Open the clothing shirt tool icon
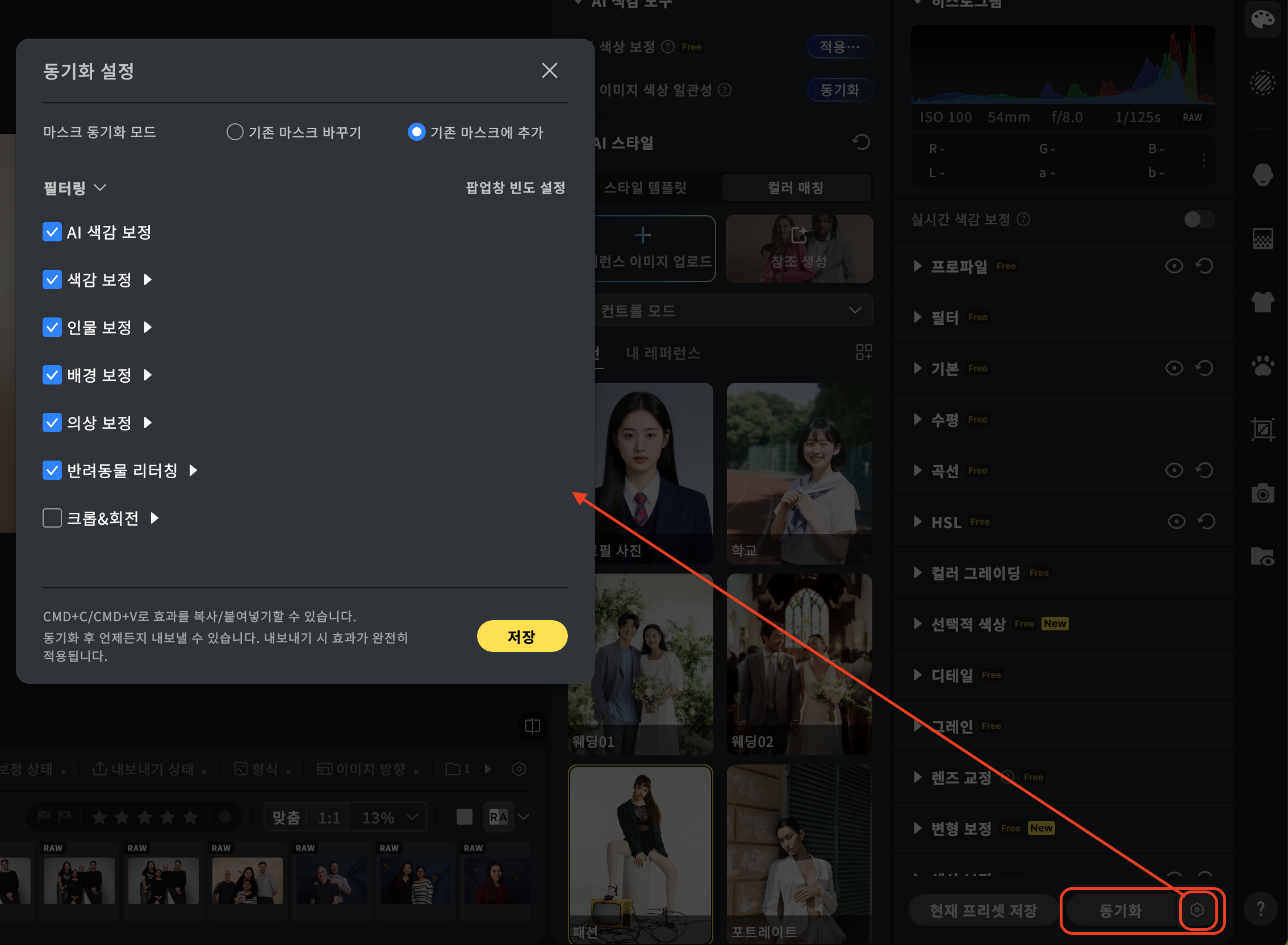This screenshot has width=1288, height=945. [x=1262, y=302]
